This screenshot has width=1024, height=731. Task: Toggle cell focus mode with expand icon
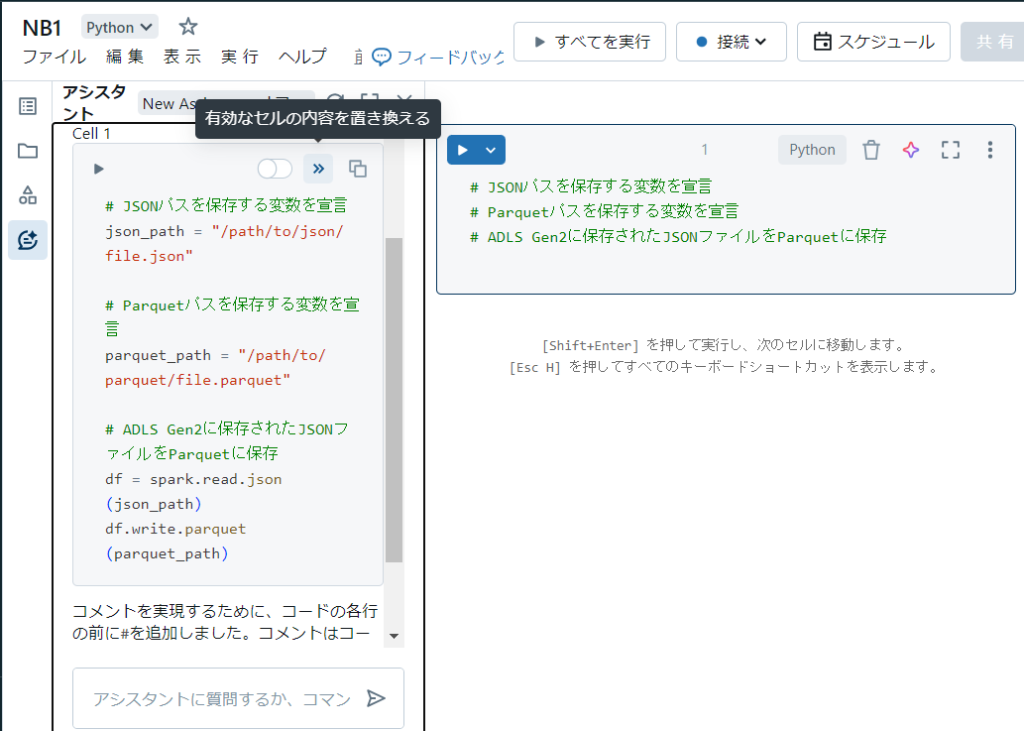tap(950, 150)
